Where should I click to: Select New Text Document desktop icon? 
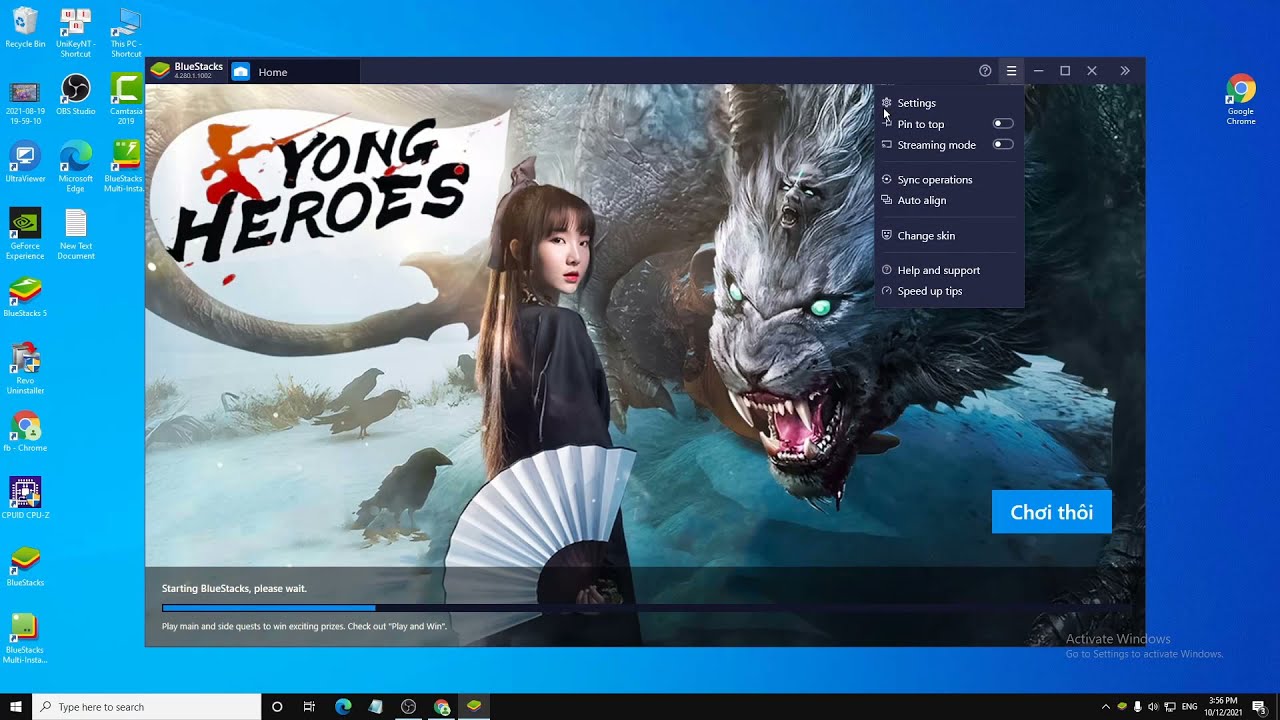coord(75,234)
